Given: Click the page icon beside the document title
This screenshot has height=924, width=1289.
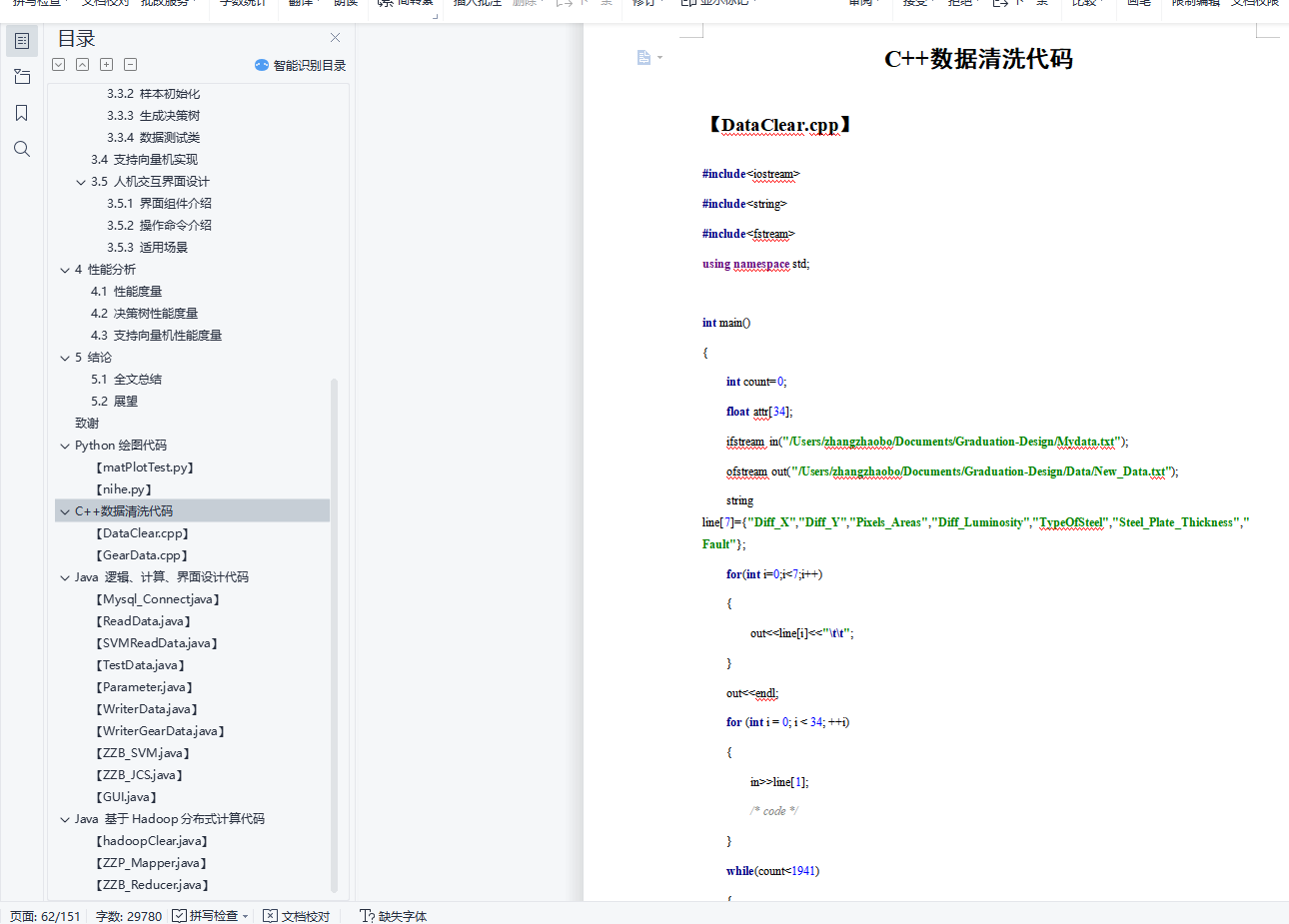Looking at the screenshot, I should (x=644, y=58).
